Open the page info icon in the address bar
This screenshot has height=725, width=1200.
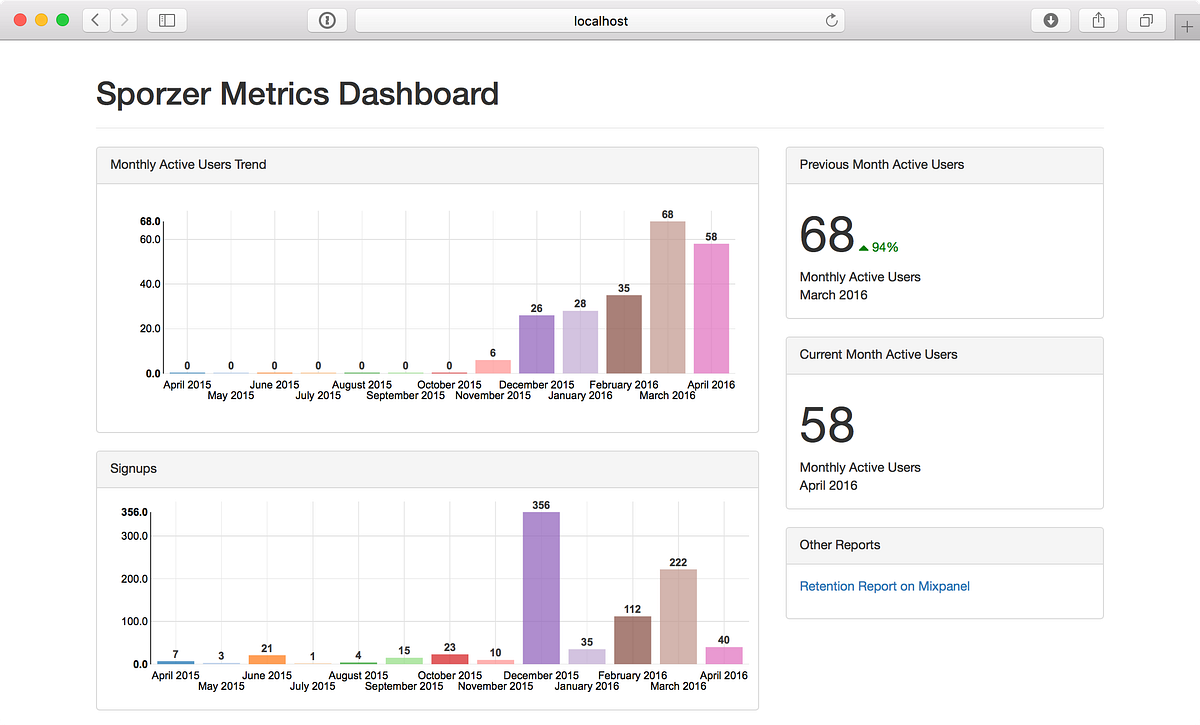coord(327,19)
